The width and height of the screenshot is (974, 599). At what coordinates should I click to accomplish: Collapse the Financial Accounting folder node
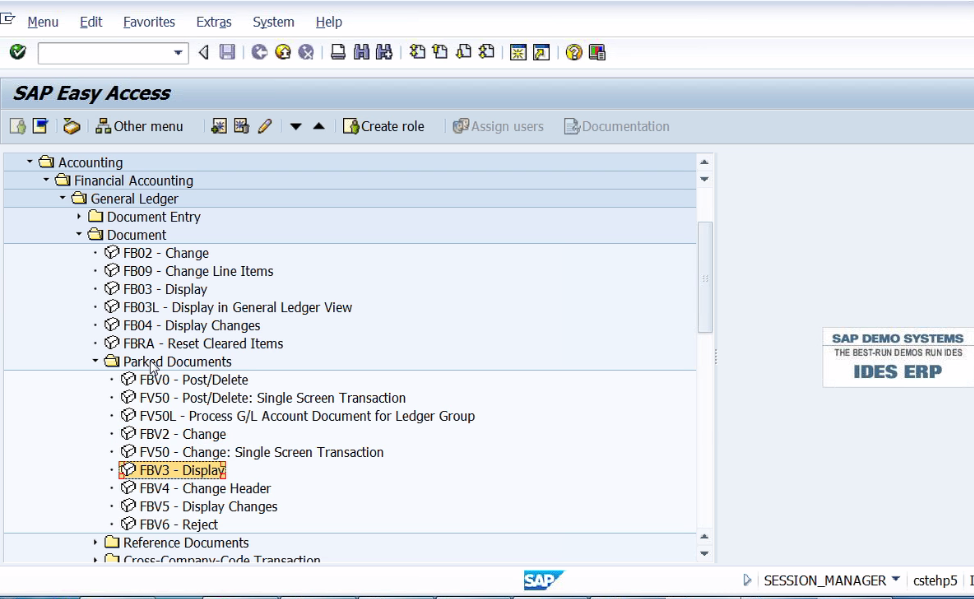(x=46, y=180)
